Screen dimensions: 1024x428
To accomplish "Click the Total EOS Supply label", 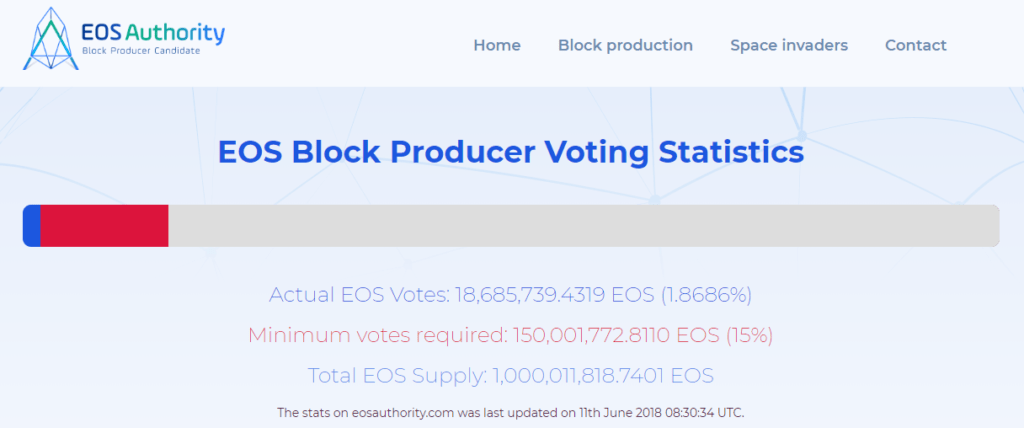I will click(398, 376).
